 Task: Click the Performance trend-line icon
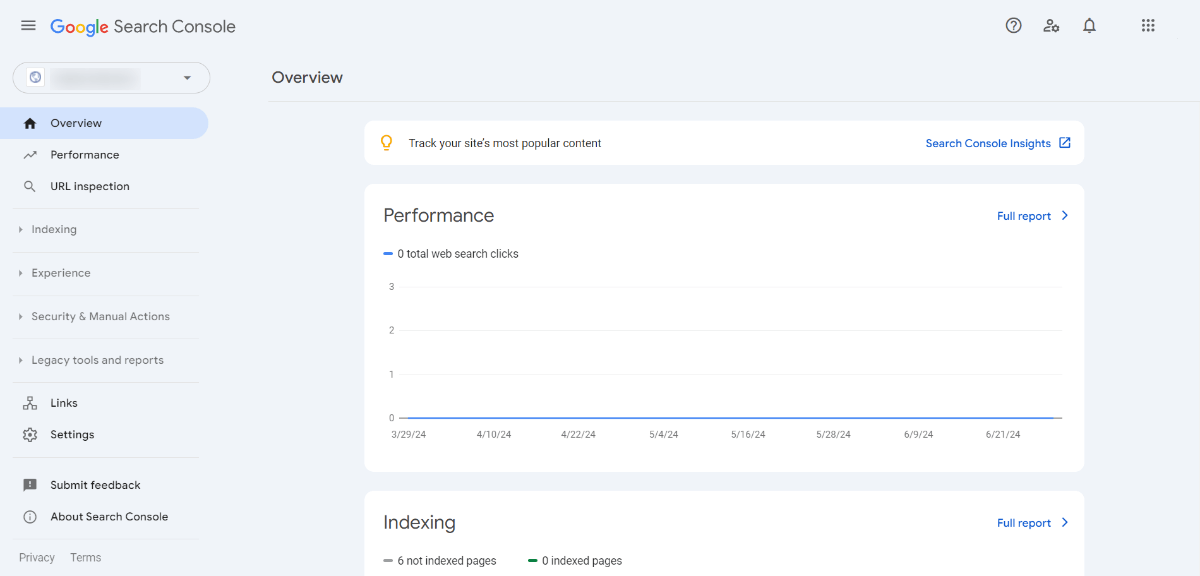(30, 155)
